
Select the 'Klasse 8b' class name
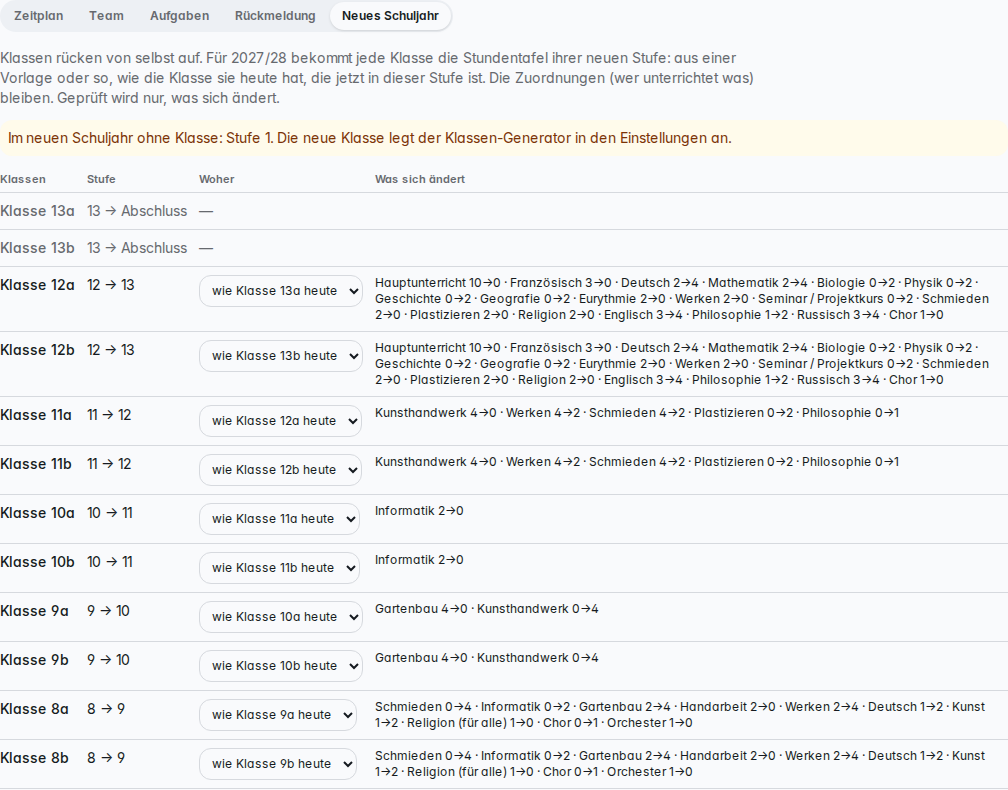coord(34,758)
